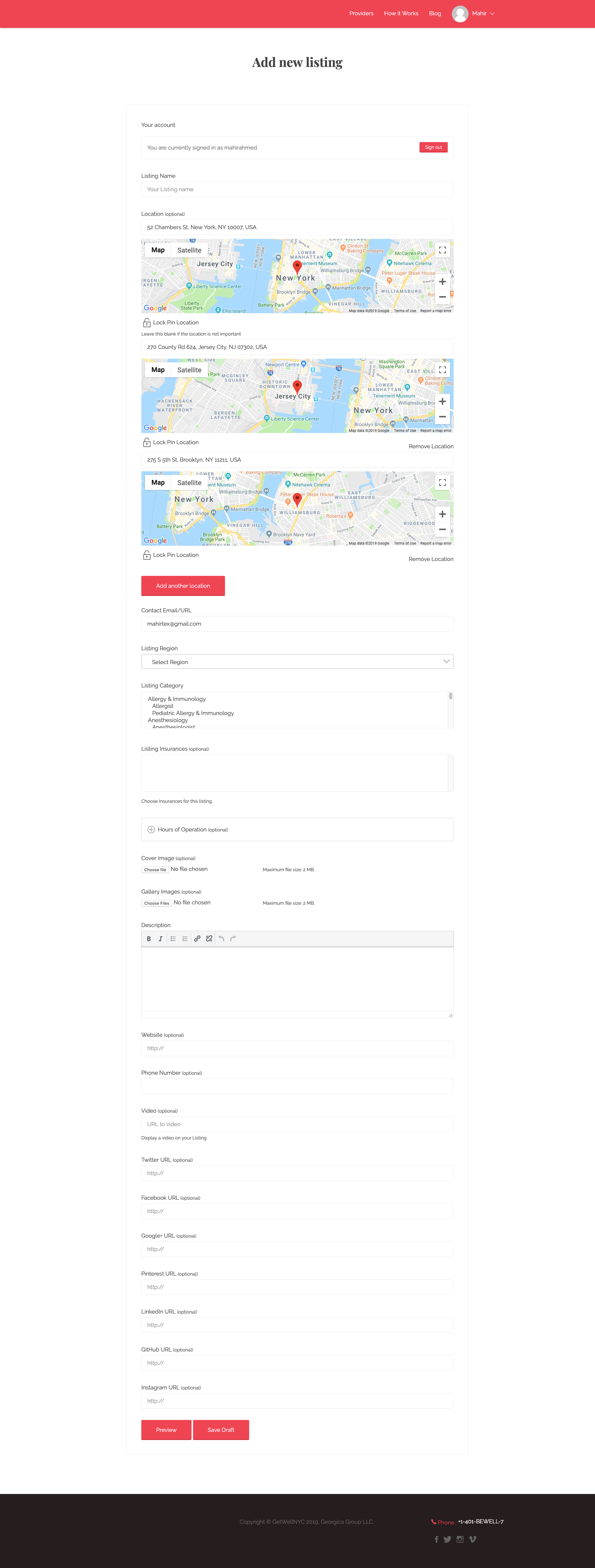Viewport: 595px width, 1568px height.
Task: Focus the Video URL input field
Action: coord(297,1124)
